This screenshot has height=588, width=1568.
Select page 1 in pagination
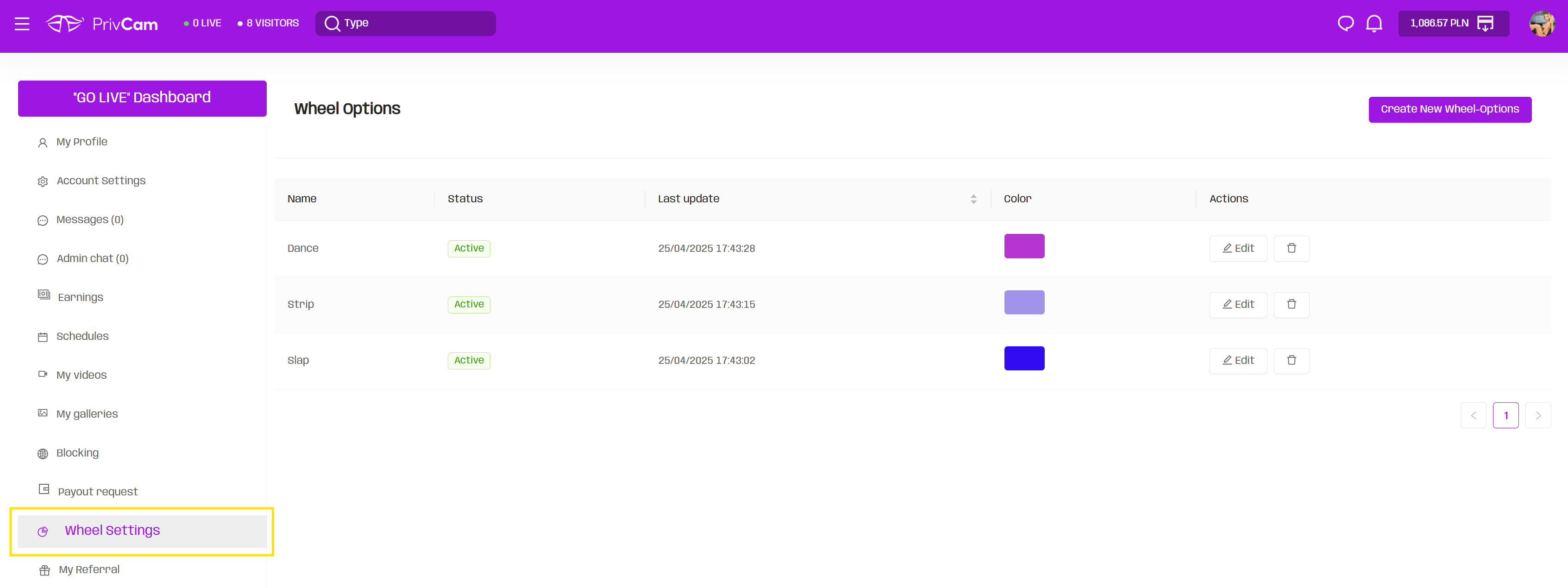[1505, 416]
